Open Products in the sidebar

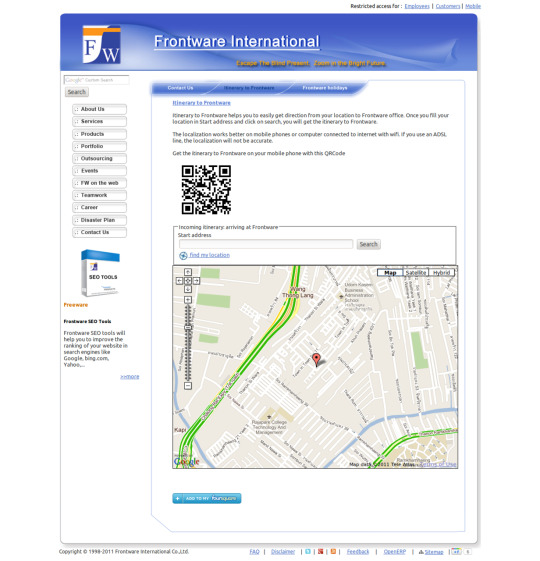(x=99, y=134)
